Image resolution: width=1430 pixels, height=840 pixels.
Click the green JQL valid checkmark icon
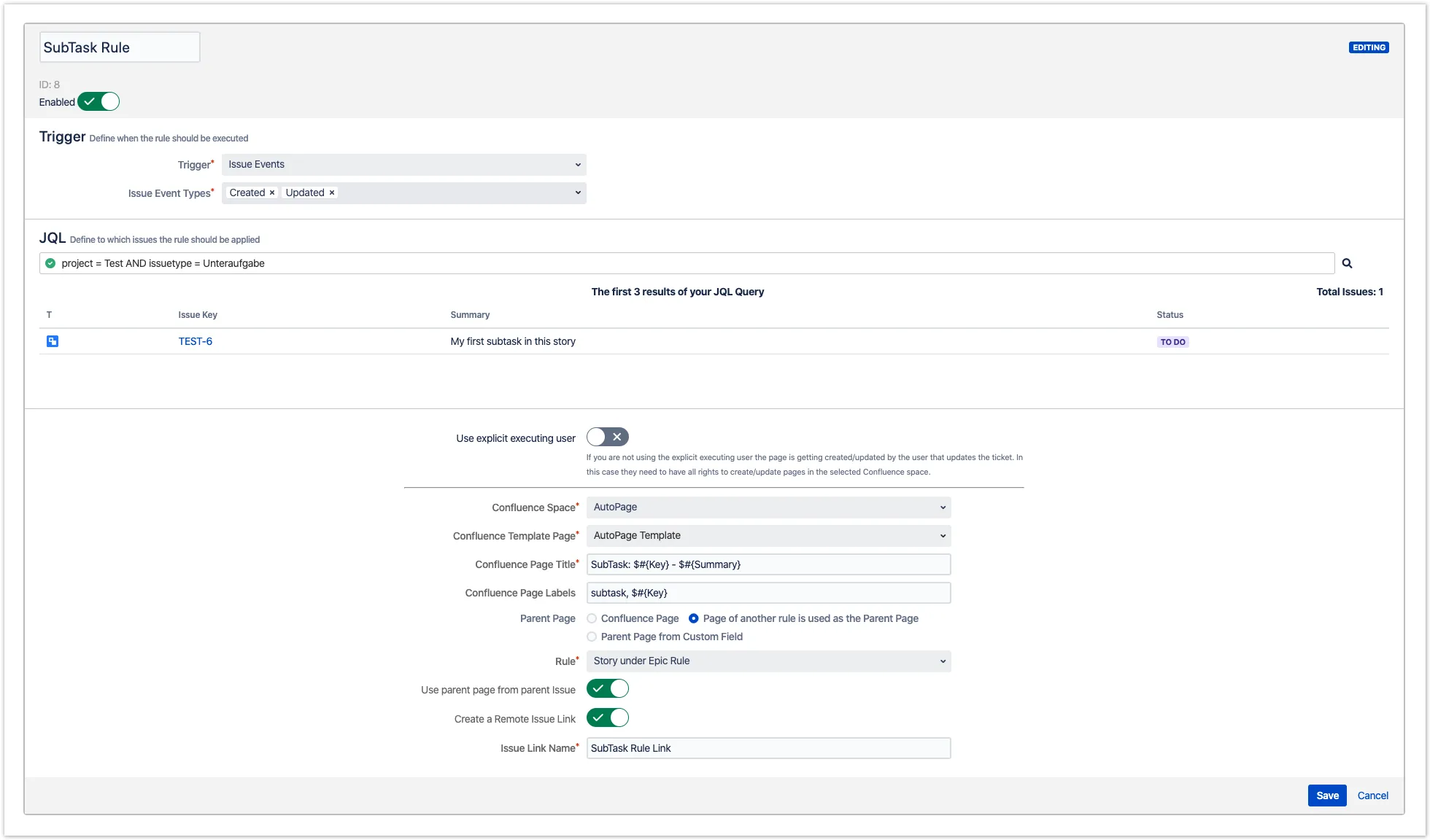point(50,263)
